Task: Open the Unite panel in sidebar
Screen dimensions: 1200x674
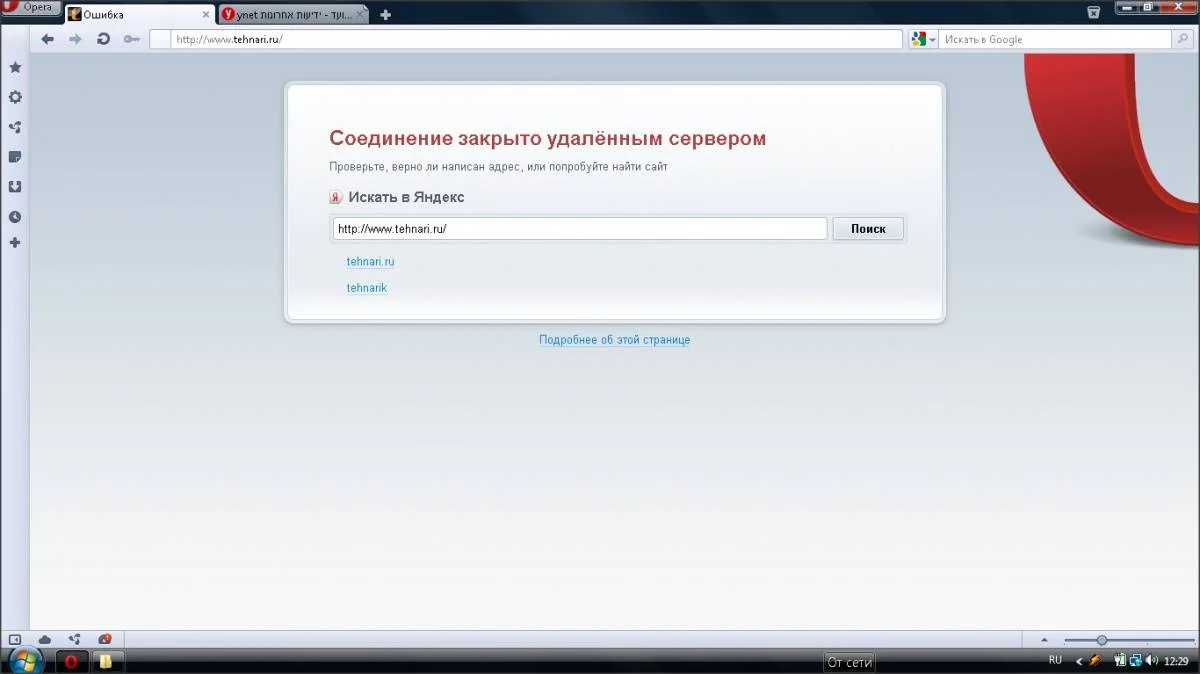Action: (15, 127)
